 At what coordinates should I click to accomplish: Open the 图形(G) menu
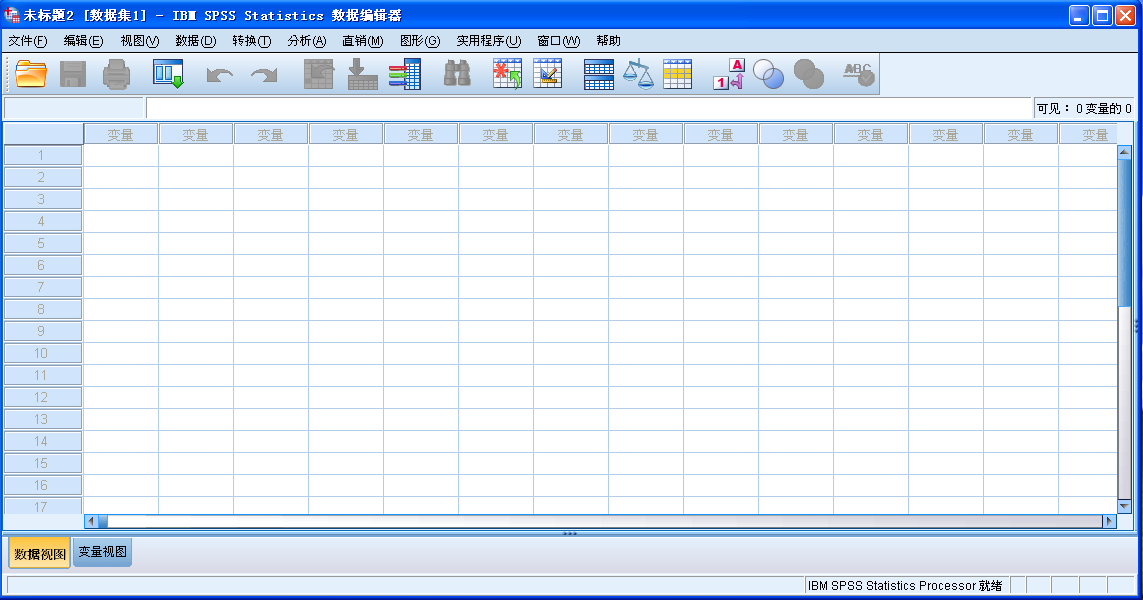(x=420, y=41)
